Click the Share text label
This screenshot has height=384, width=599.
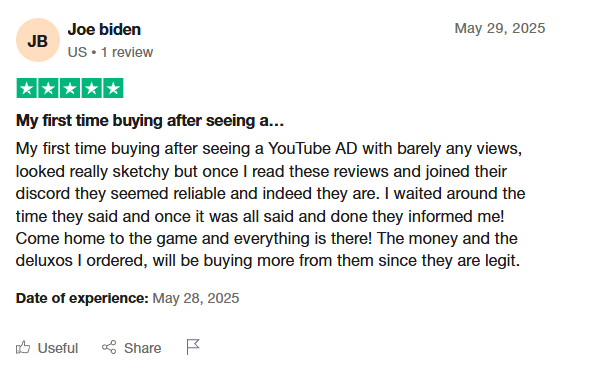tap(142, 348)
